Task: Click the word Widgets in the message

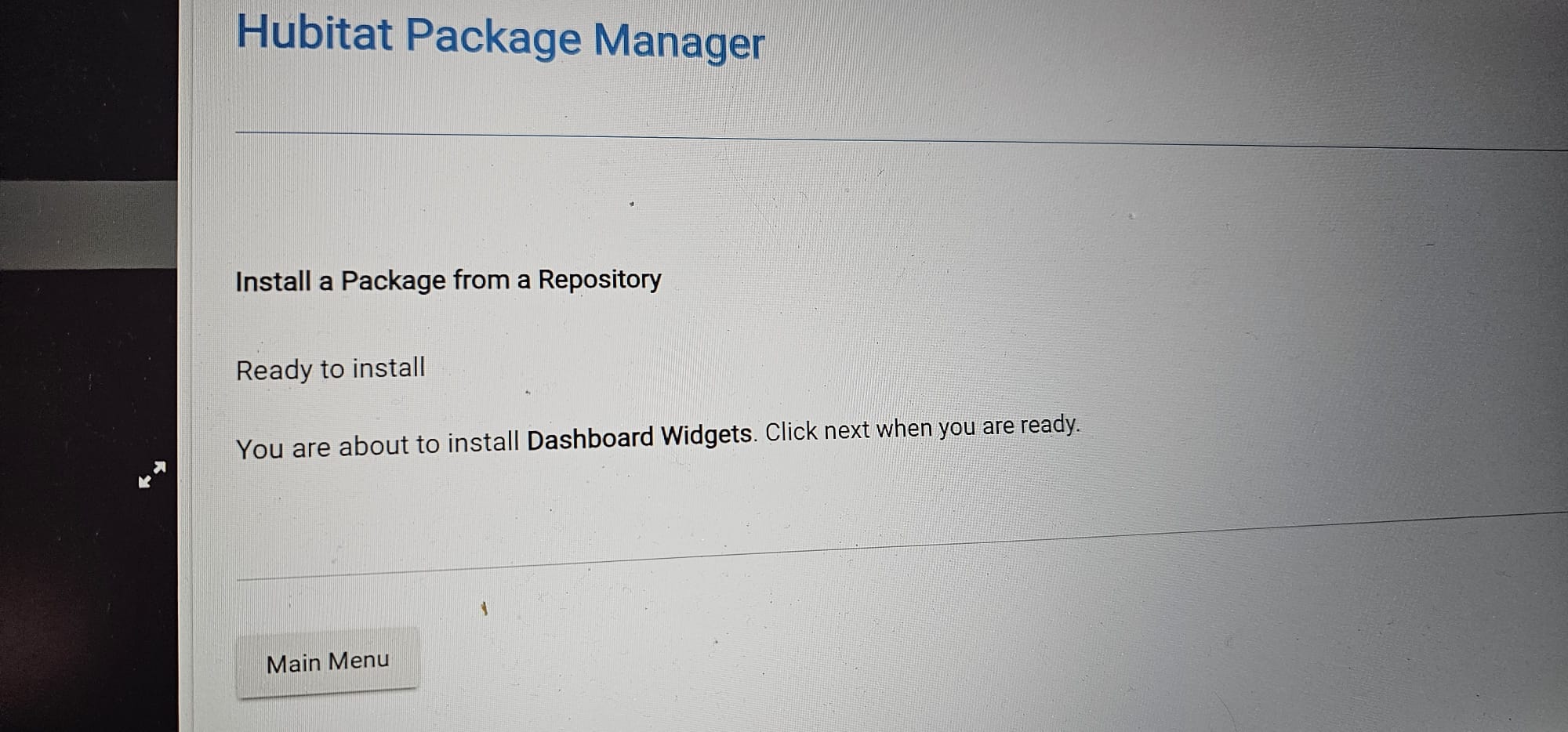Action: [706, 434]
